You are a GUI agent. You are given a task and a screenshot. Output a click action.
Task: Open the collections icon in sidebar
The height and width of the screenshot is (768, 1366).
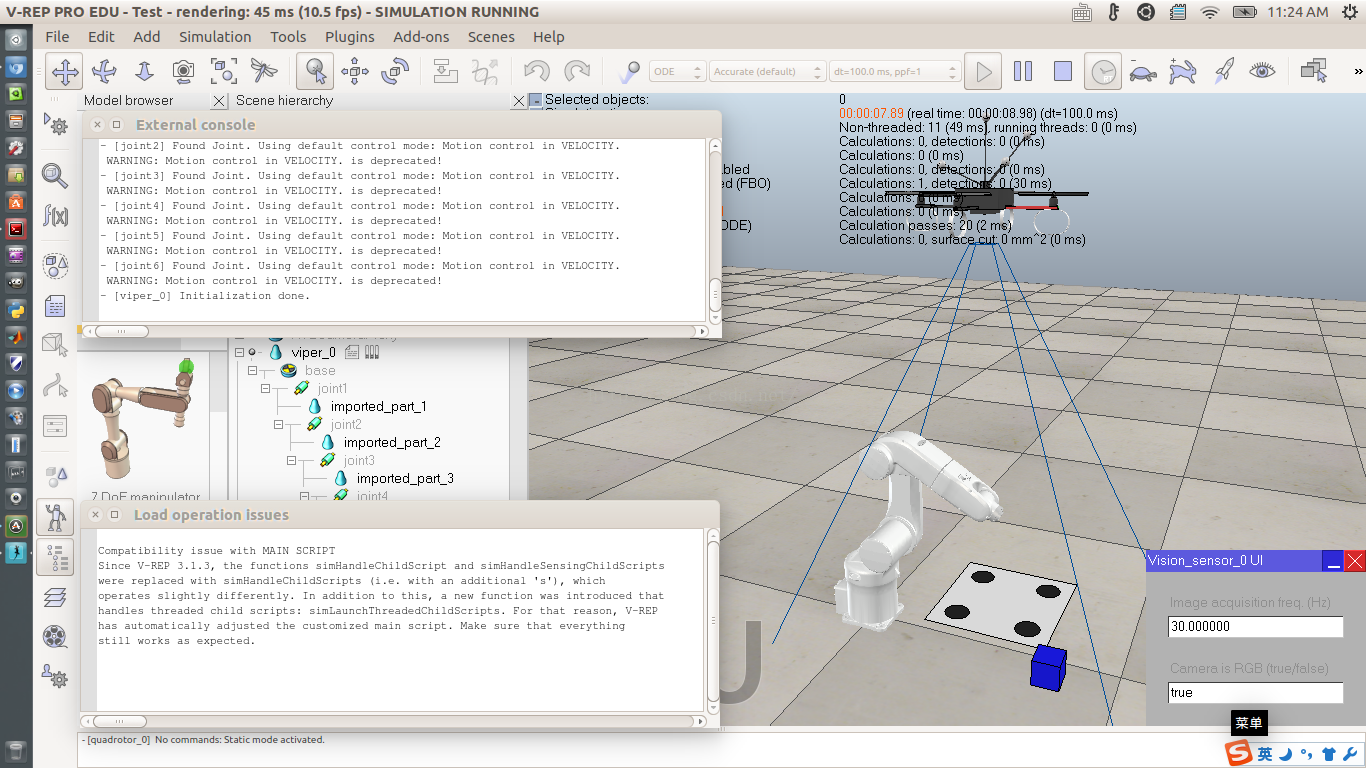coord(55,266)
